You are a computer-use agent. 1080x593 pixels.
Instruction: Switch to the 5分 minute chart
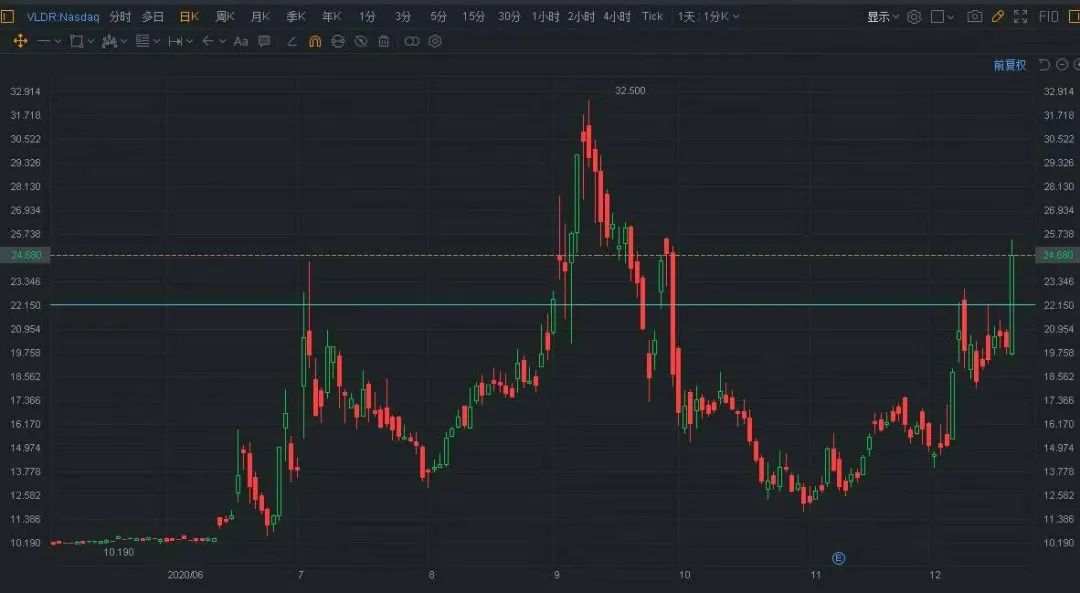[x=439, y=17]
